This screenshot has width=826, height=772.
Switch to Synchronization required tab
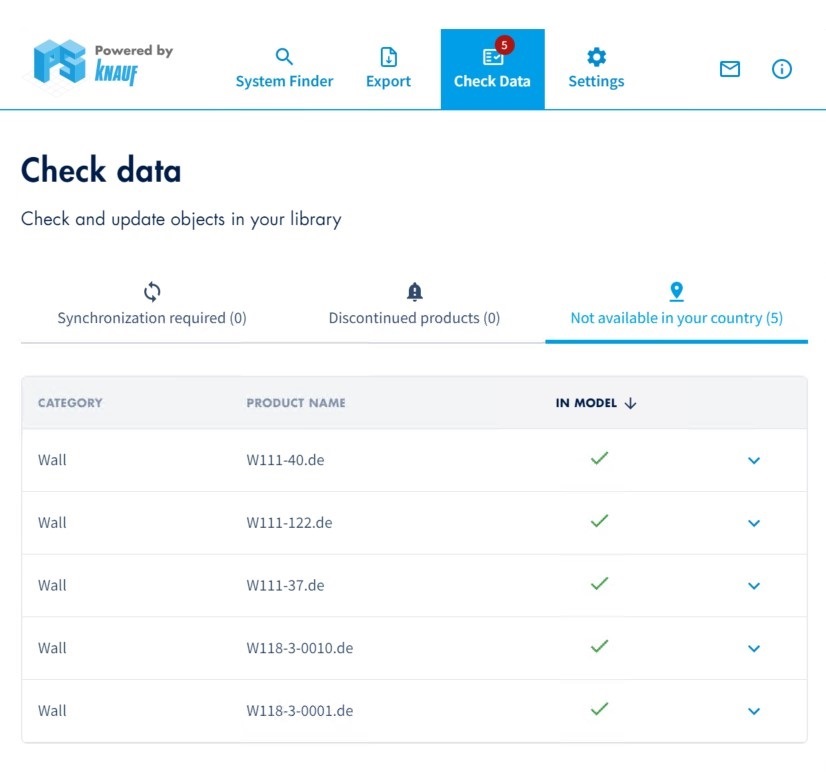[x=152, y=318]
